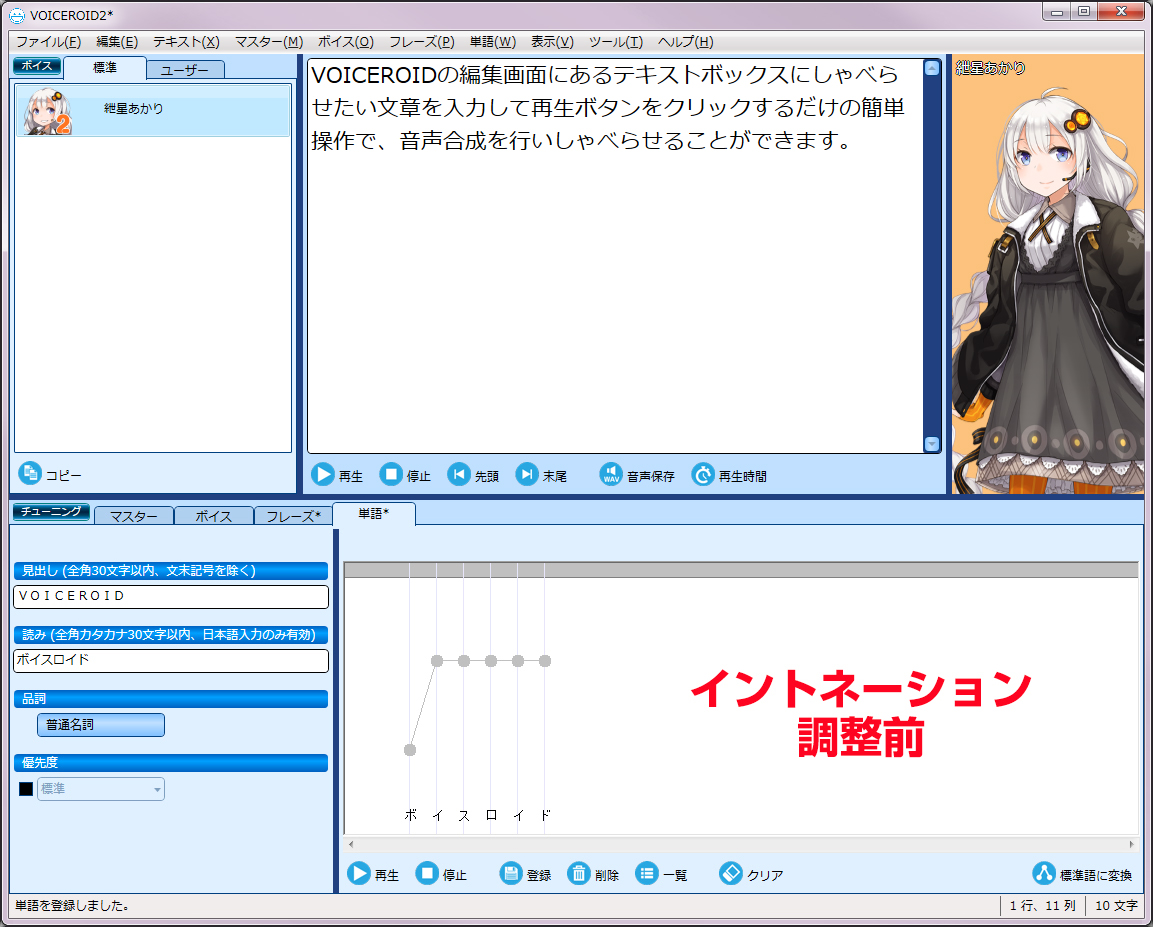Switch to the ボイス tuning tab
Image resolution: width=1153 pixels, height=927 pixels.
click(x=214, y=516)
